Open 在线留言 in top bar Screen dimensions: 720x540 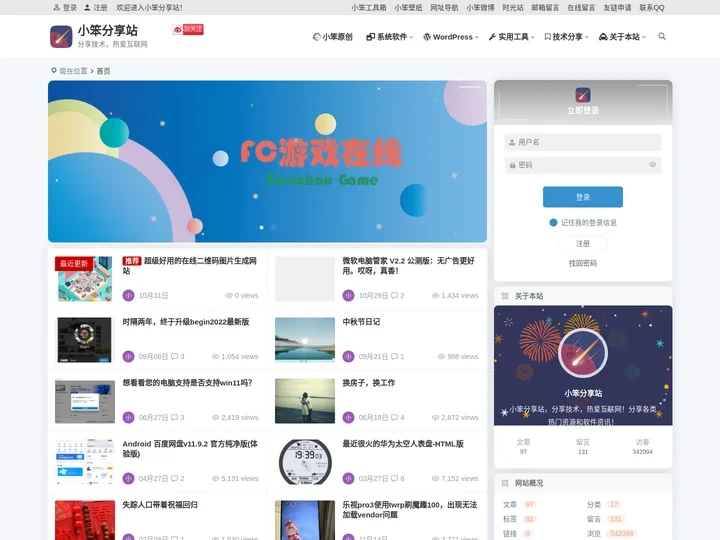581,7
